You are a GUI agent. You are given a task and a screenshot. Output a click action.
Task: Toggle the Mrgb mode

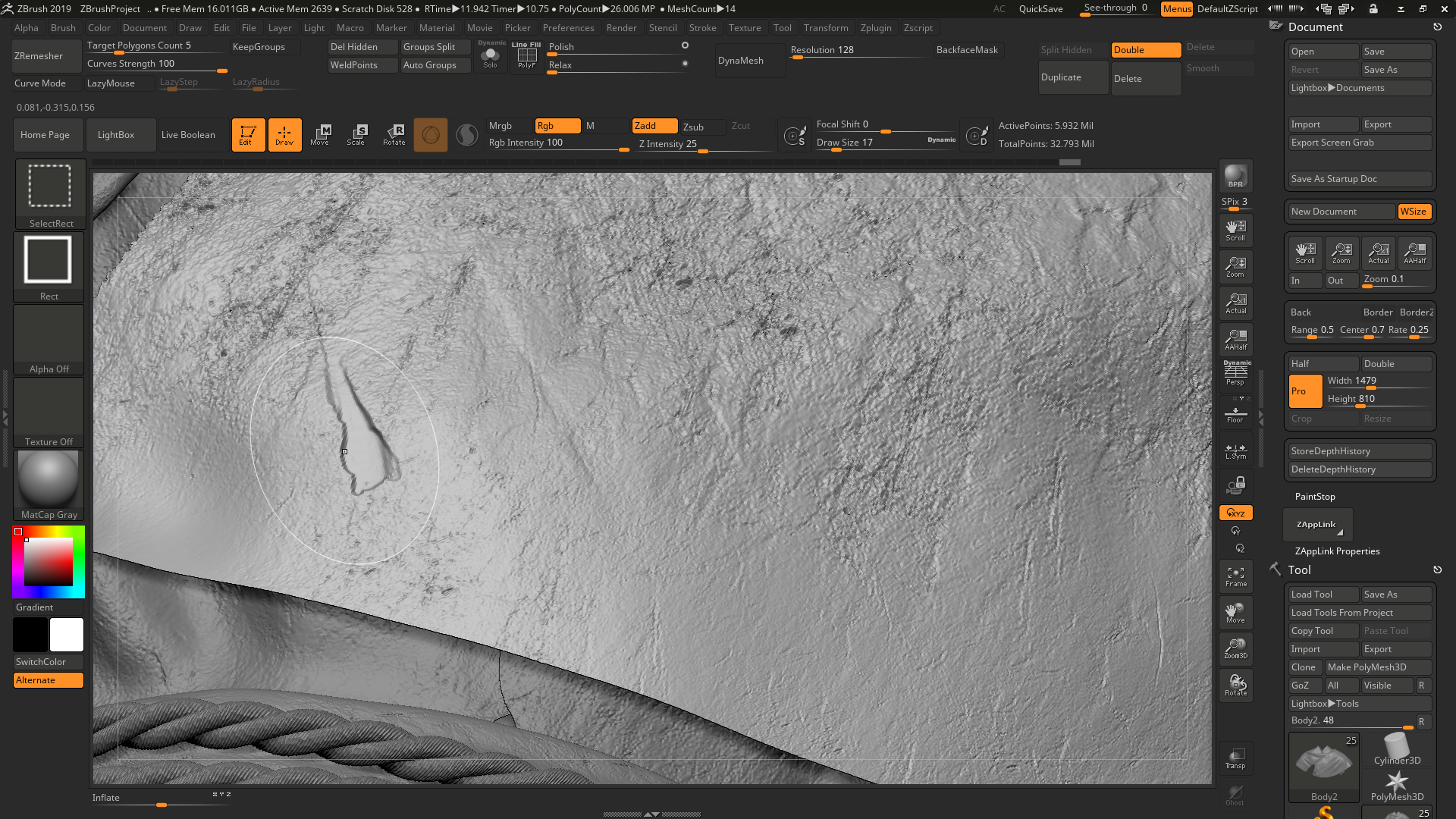(509, 126)
